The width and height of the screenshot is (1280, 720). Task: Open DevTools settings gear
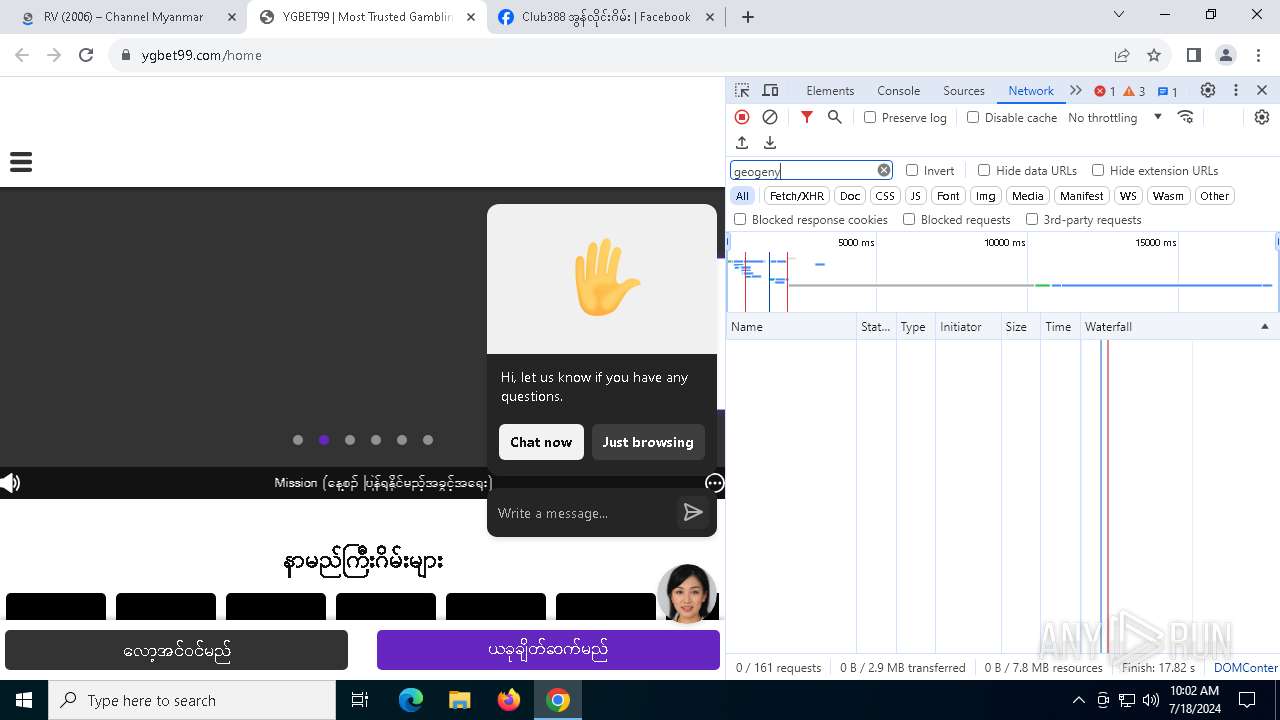coord(1208,90)
